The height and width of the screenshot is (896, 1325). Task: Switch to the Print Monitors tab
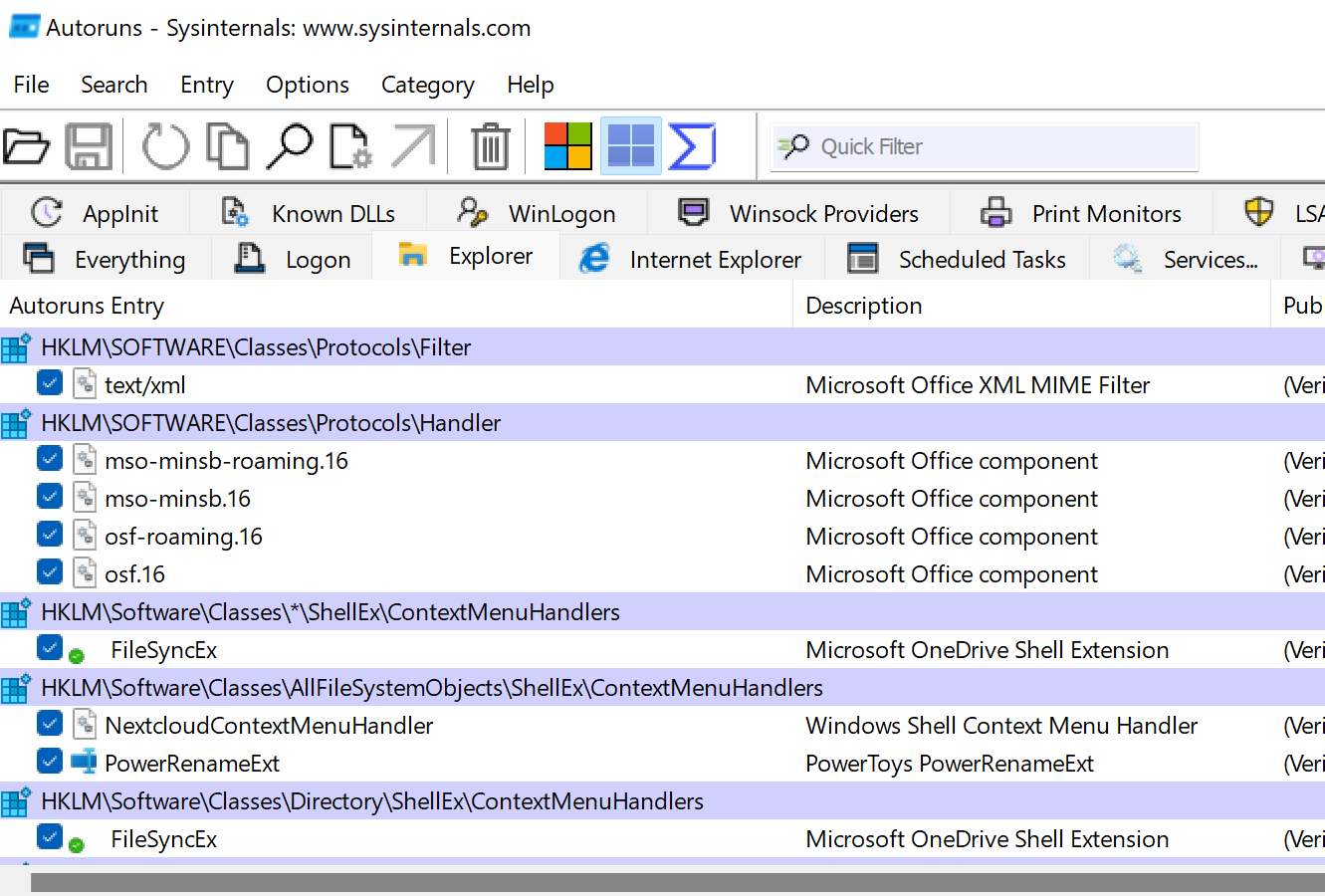(1082, 213)
